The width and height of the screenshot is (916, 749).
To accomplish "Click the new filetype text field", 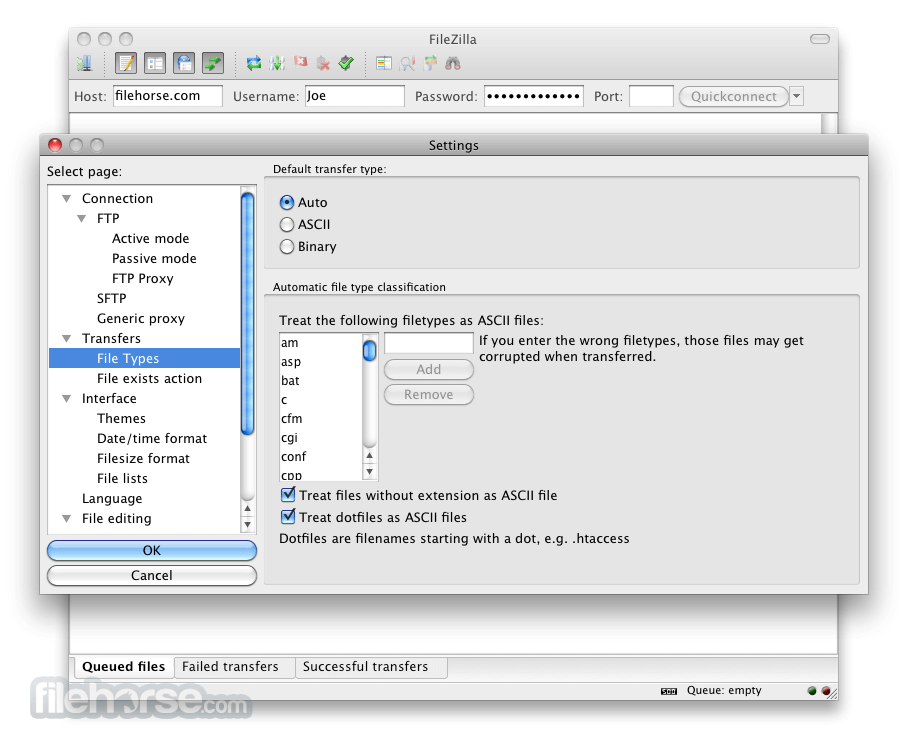I will [x=429, y=343].
